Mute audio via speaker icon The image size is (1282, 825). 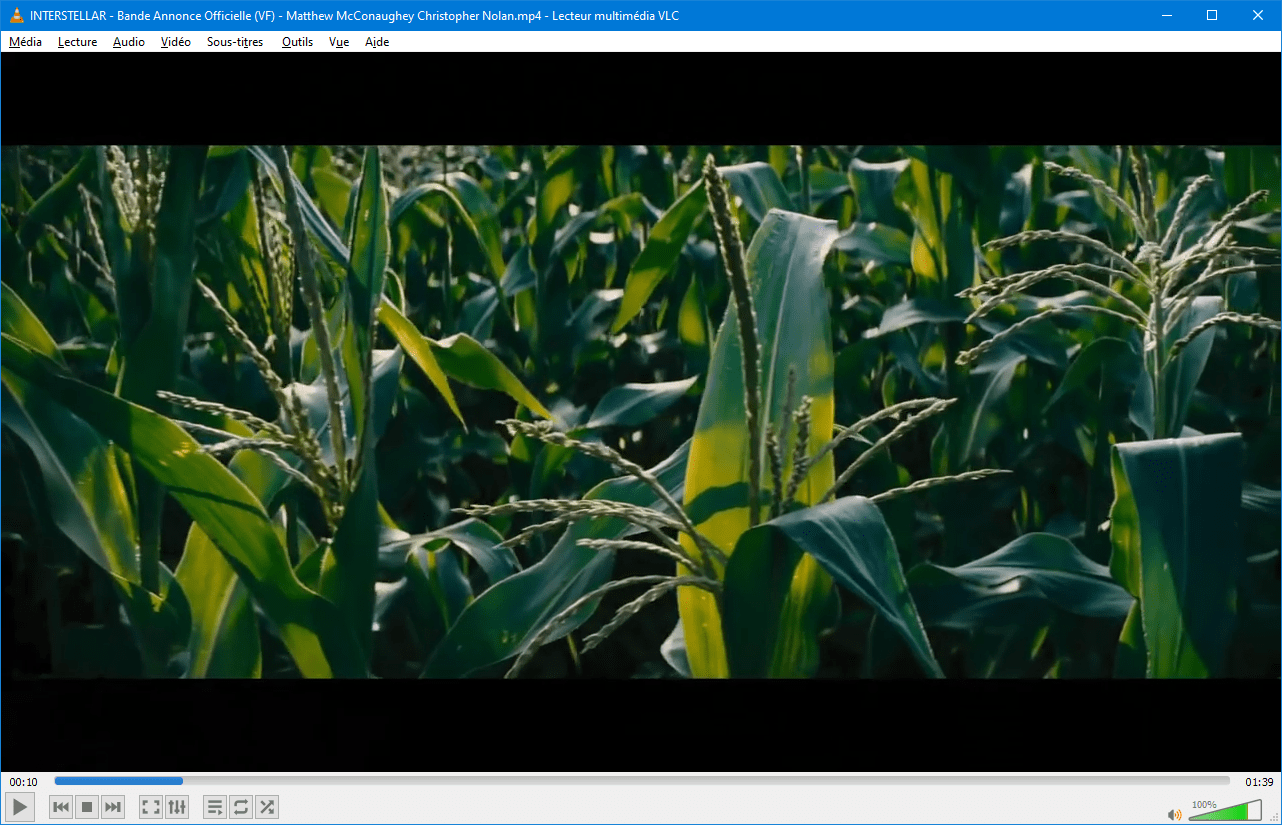pyautogui.click(x=1175, y=814)
